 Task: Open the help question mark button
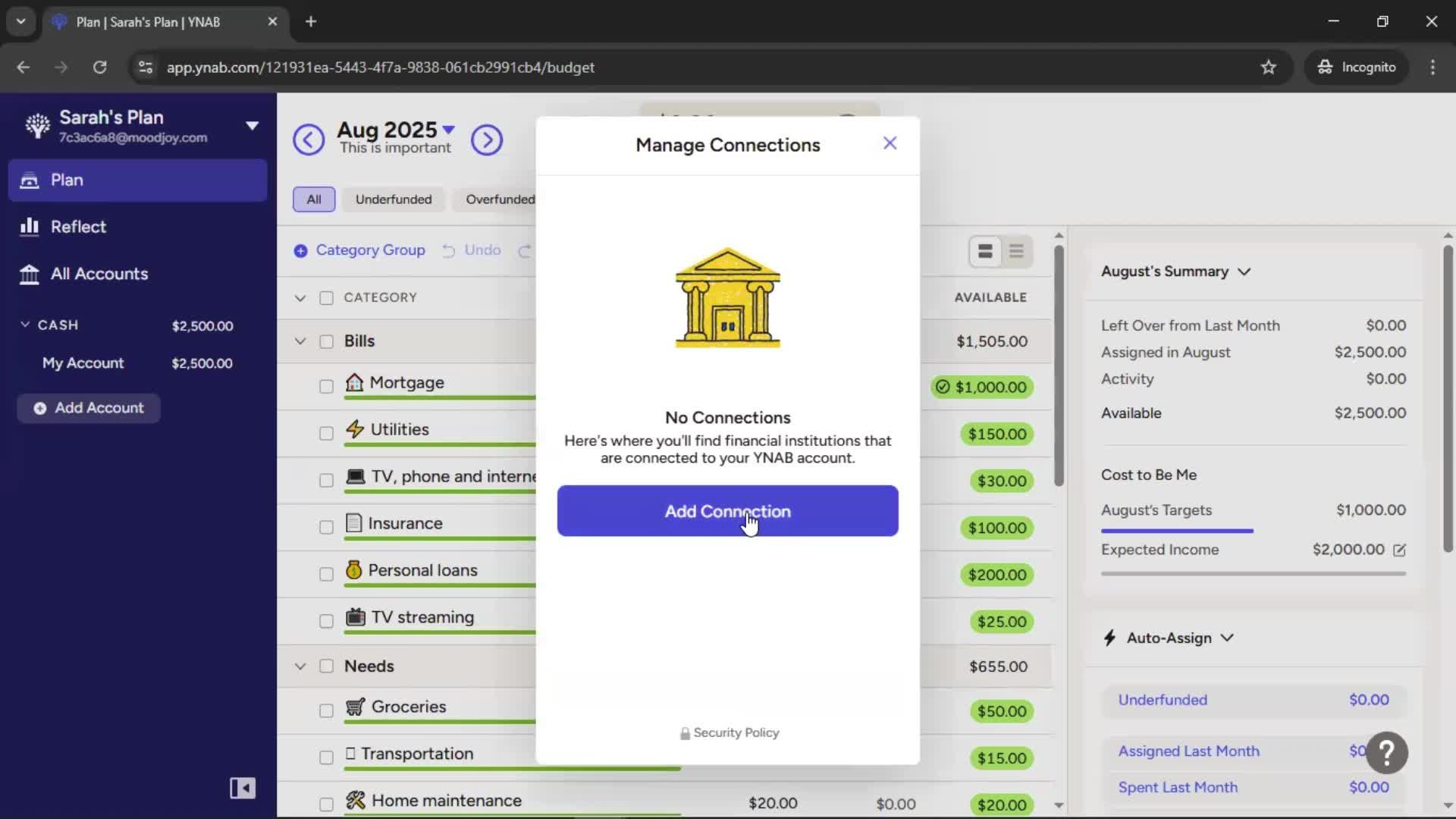[x=1386, y=752]
